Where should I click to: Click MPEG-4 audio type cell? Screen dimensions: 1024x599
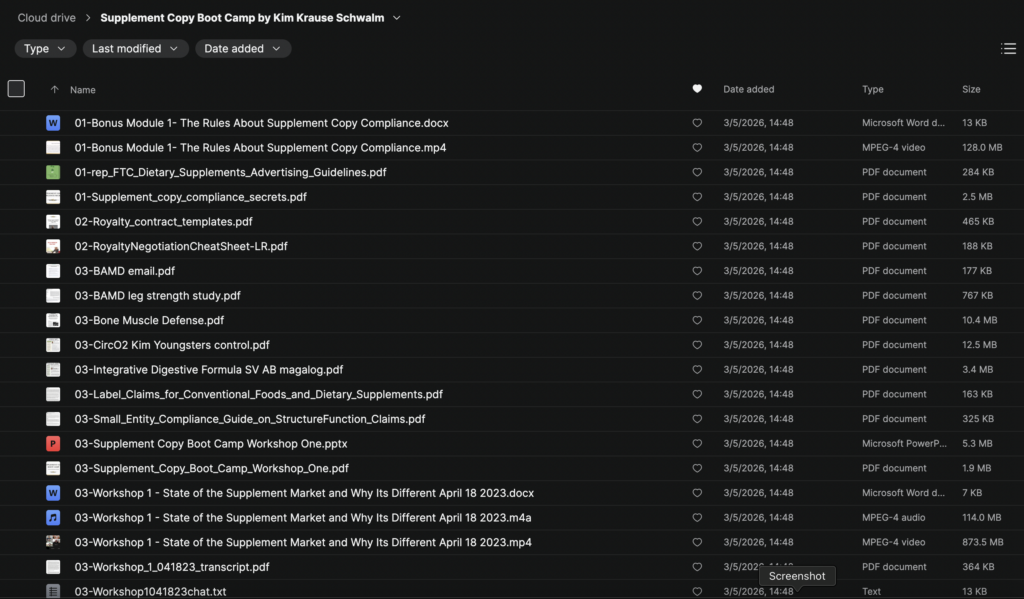[x=893, y=517]
